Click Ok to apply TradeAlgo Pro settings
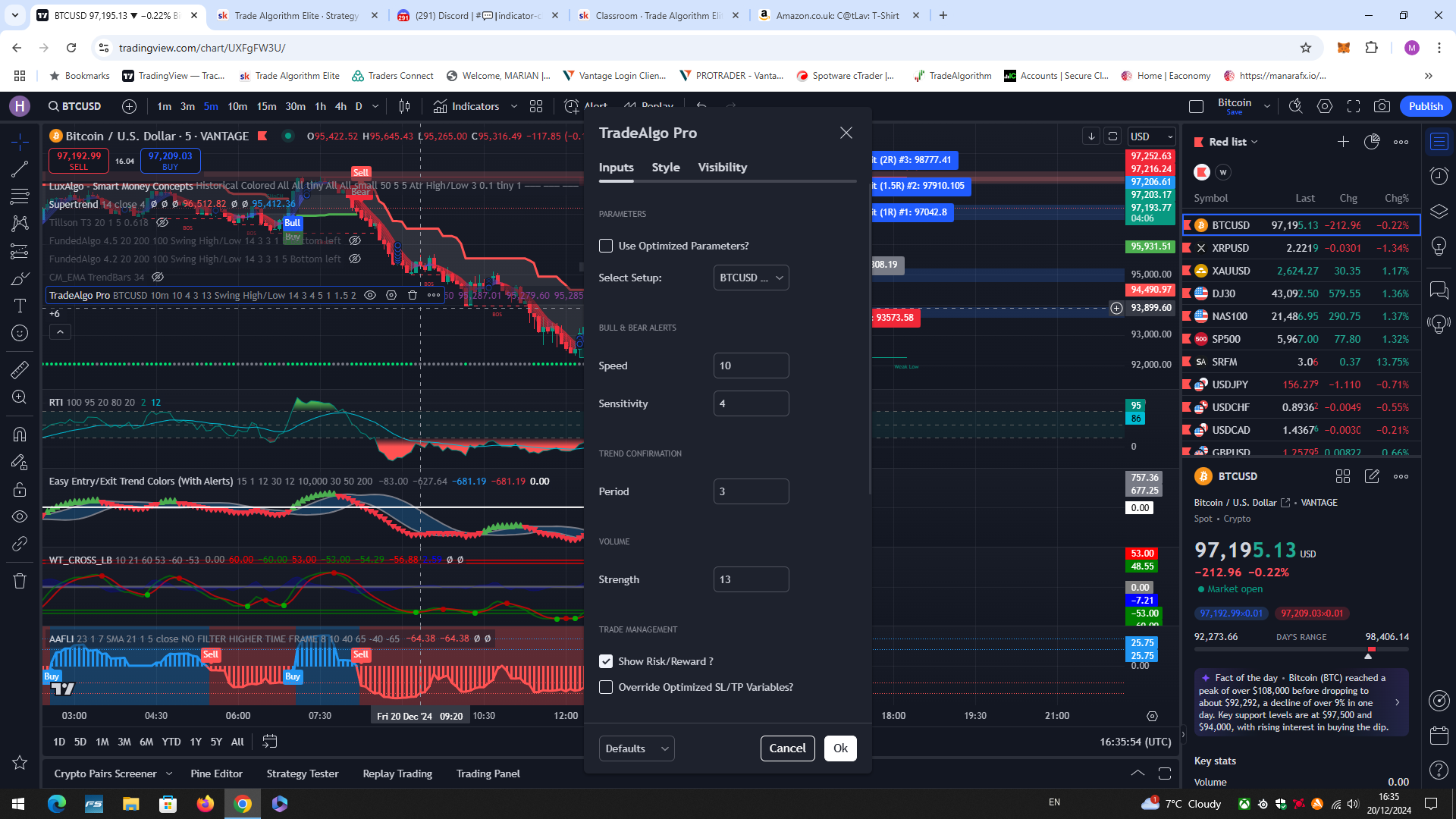The image size is (1456, 819). click(839, 748)
